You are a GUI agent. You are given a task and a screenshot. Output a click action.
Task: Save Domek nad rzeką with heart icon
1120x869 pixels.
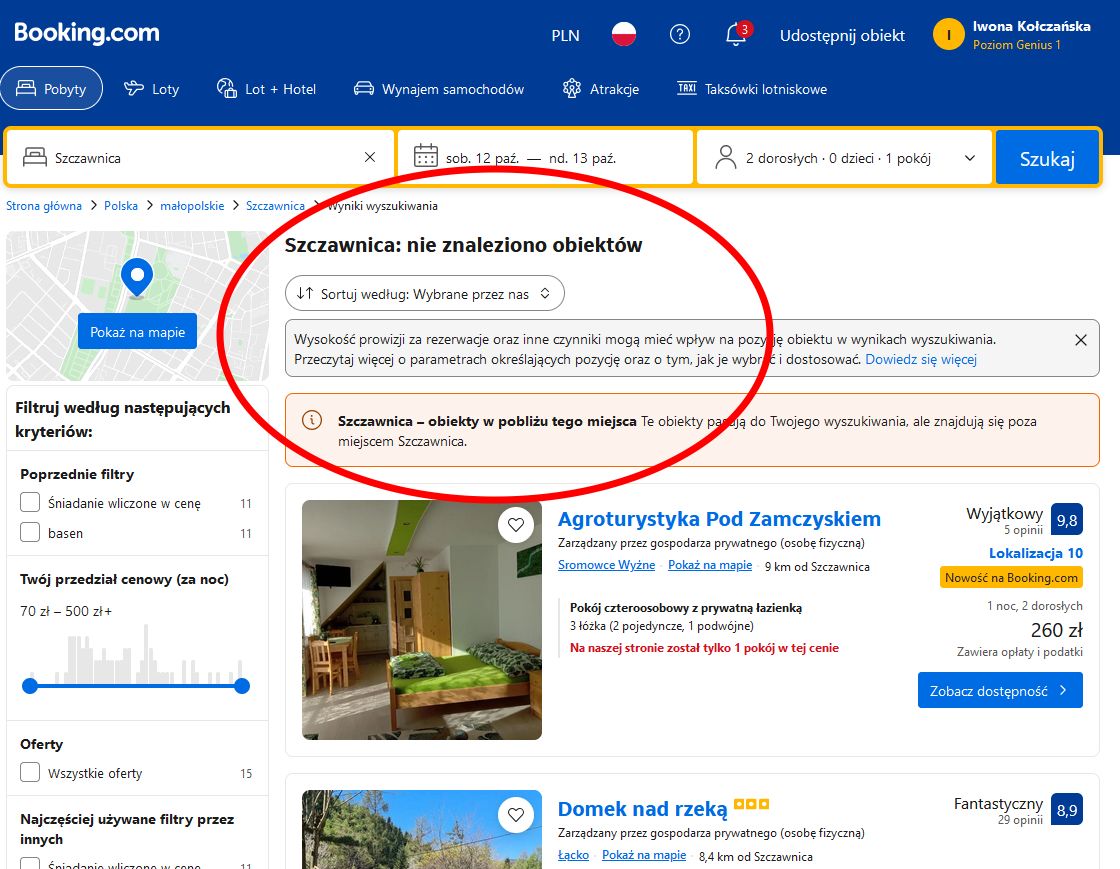point(516,815)
